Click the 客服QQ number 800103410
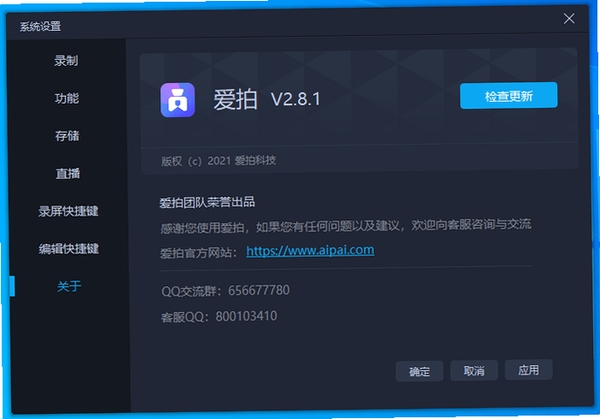The width and height of the screenshot is (600, 419). point(246,316)
